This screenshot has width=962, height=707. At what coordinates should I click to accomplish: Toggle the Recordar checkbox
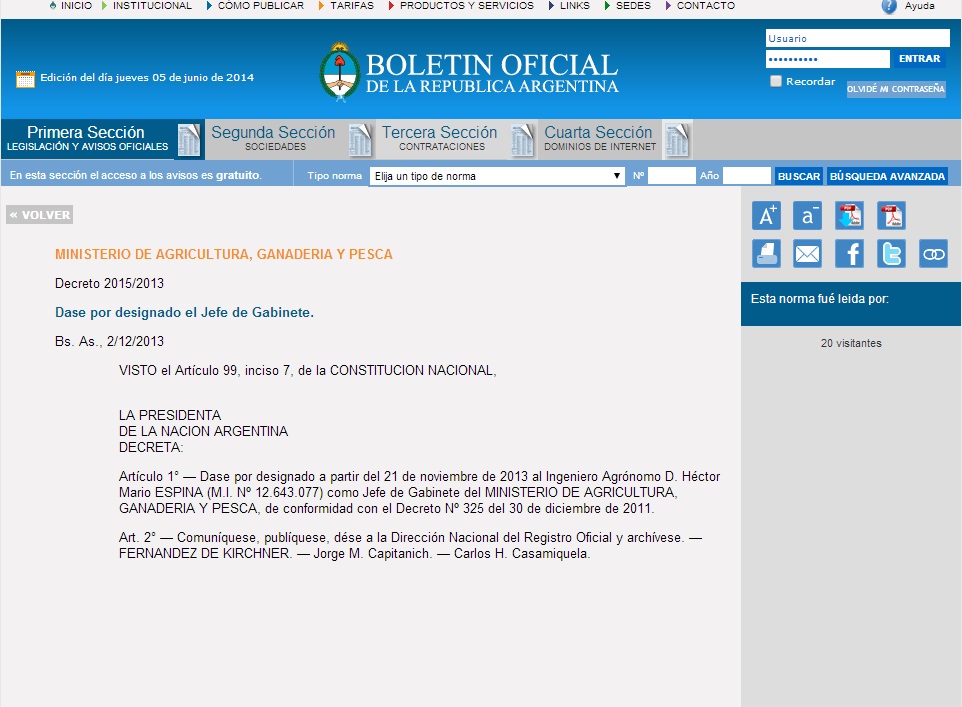[776, 82]
